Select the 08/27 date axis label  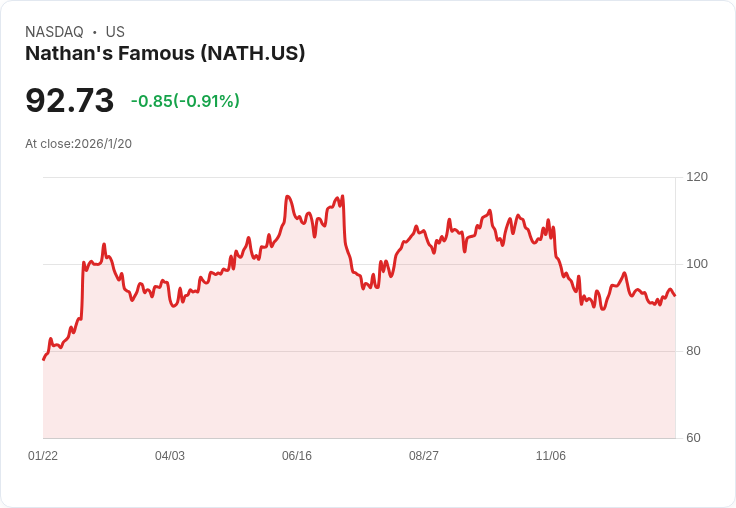pos(424,456)
